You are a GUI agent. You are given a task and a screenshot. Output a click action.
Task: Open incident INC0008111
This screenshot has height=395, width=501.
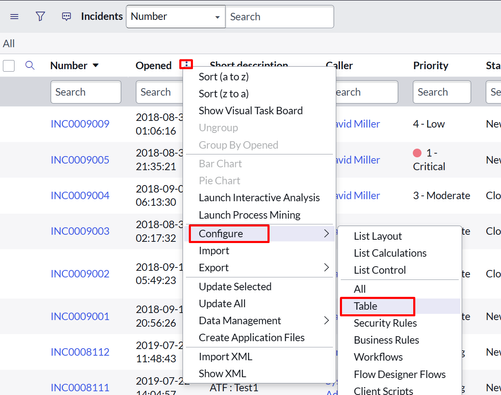coord(80,388)
